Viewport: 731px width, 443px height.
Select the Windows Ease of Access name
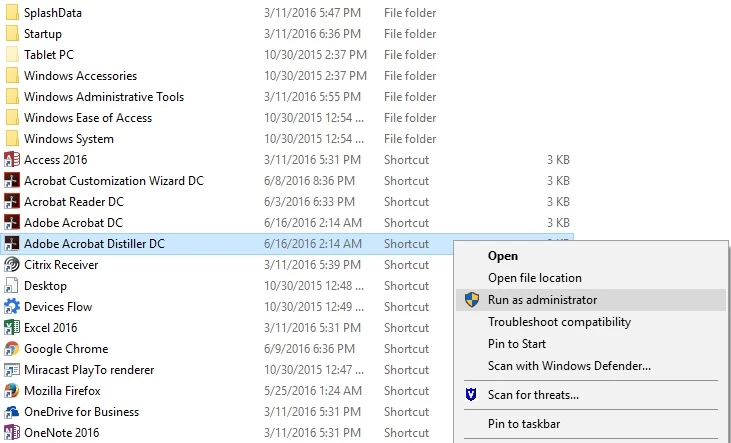tap(88, 118)
